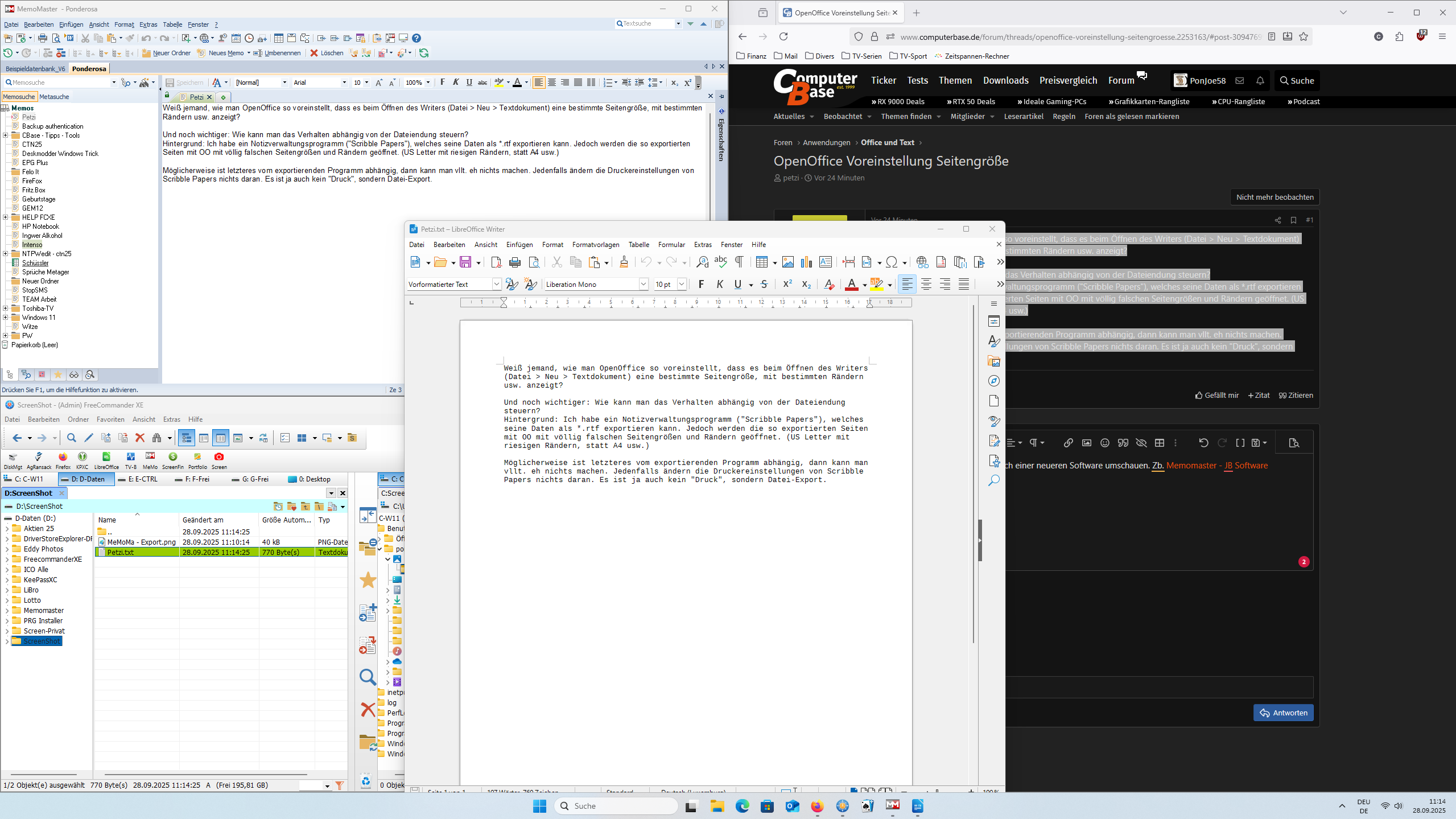Open the Navigator in the Writer sidebar
Screen dimensions: 1456x819
tap(994, 381)
